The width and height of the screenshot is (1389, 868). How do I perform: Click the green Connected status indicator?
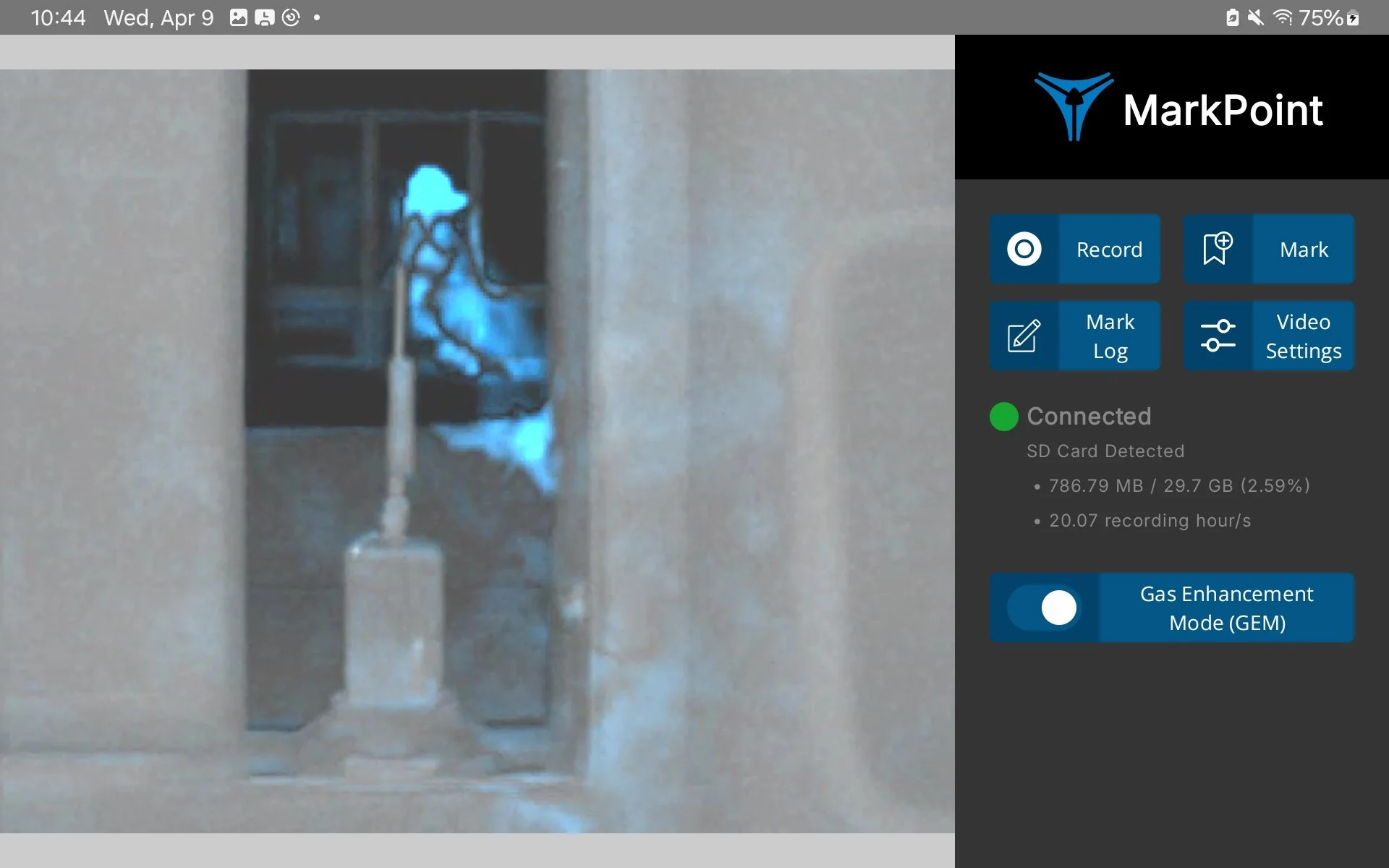pyautogui.click(x=1003, y=417)
